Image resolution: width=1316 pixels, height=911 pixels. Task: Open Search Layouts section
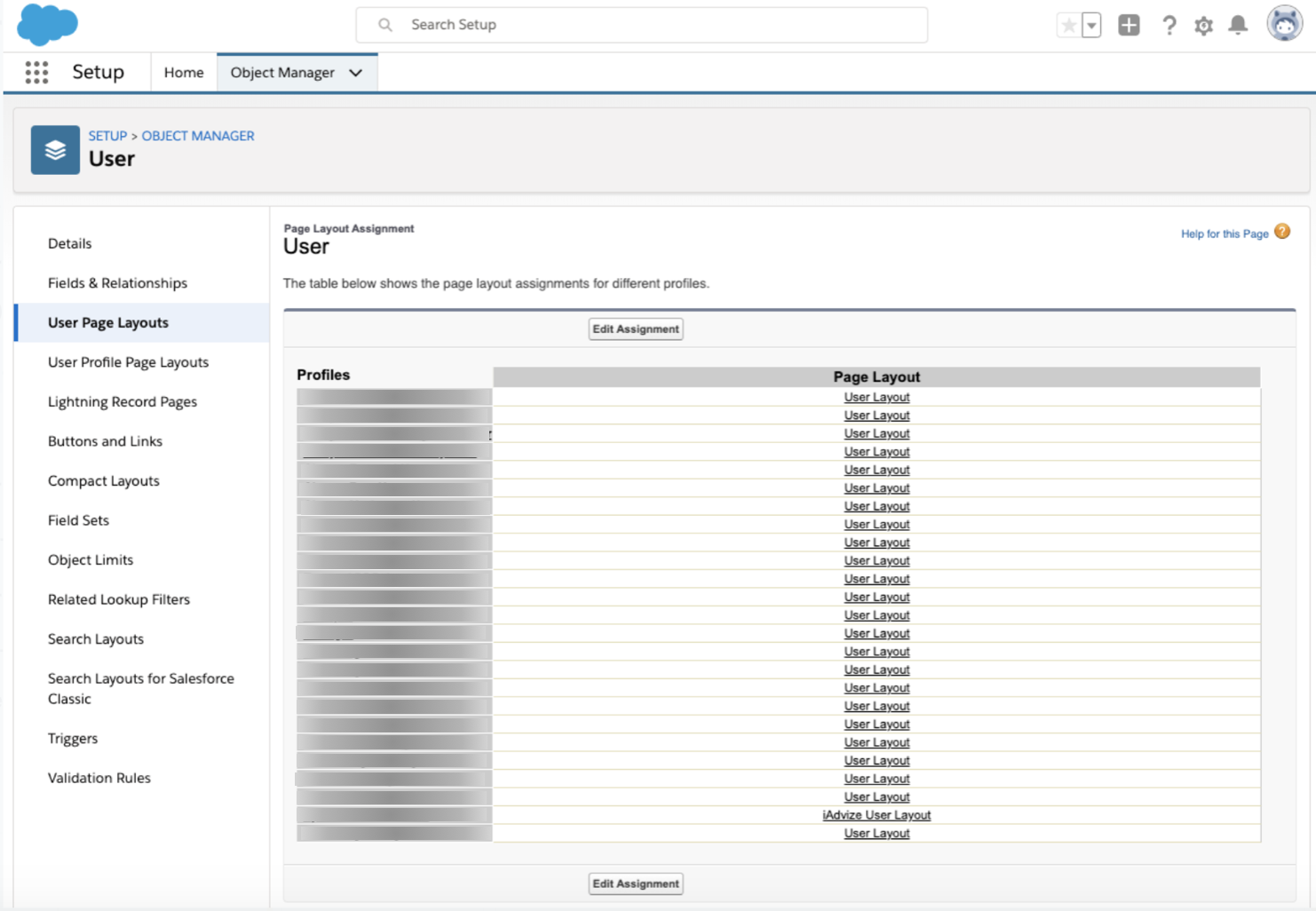[96, 639]
